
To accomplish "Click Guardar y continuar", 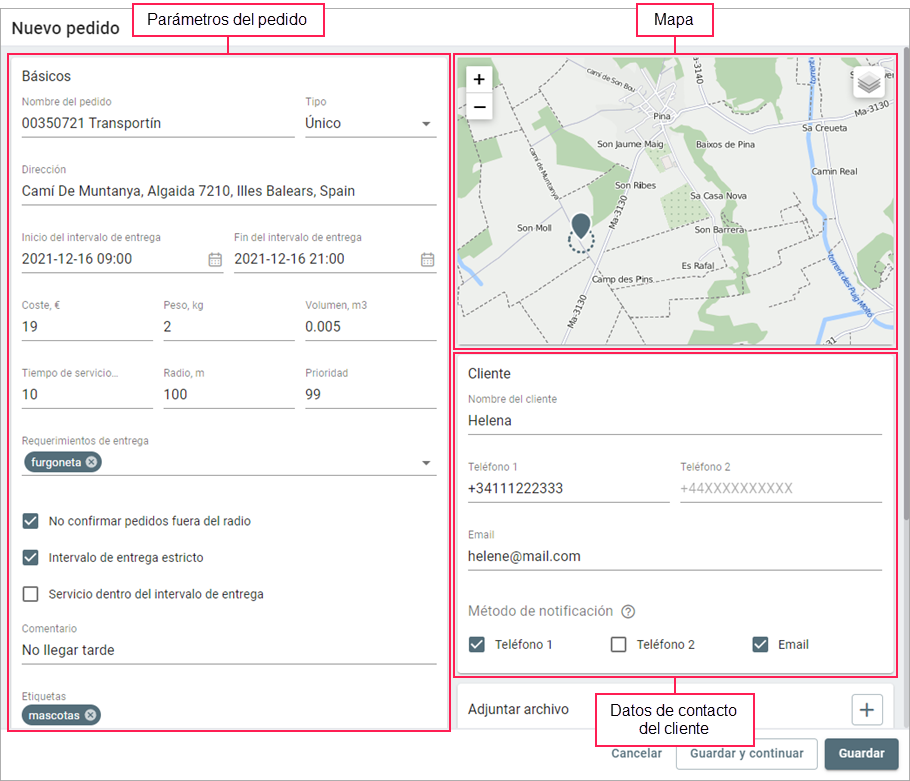I will pyautogui.click(x=746, y=754).
